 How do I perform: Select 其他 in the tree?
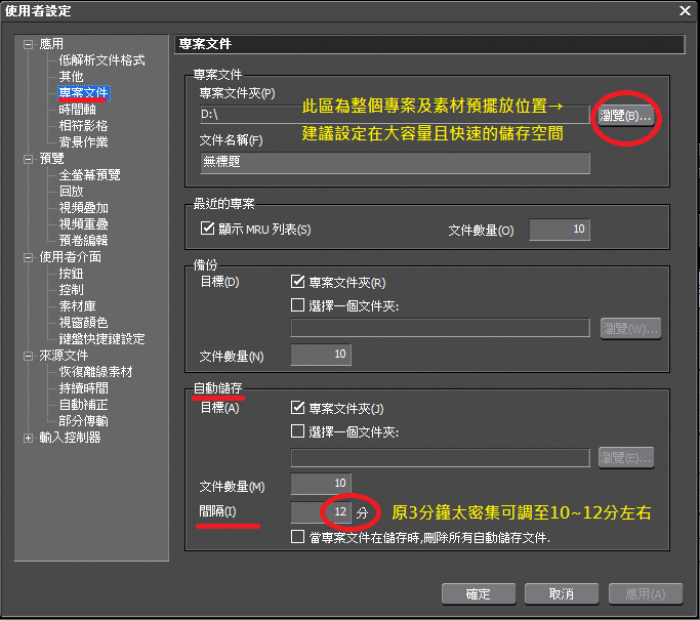point(71,76)
